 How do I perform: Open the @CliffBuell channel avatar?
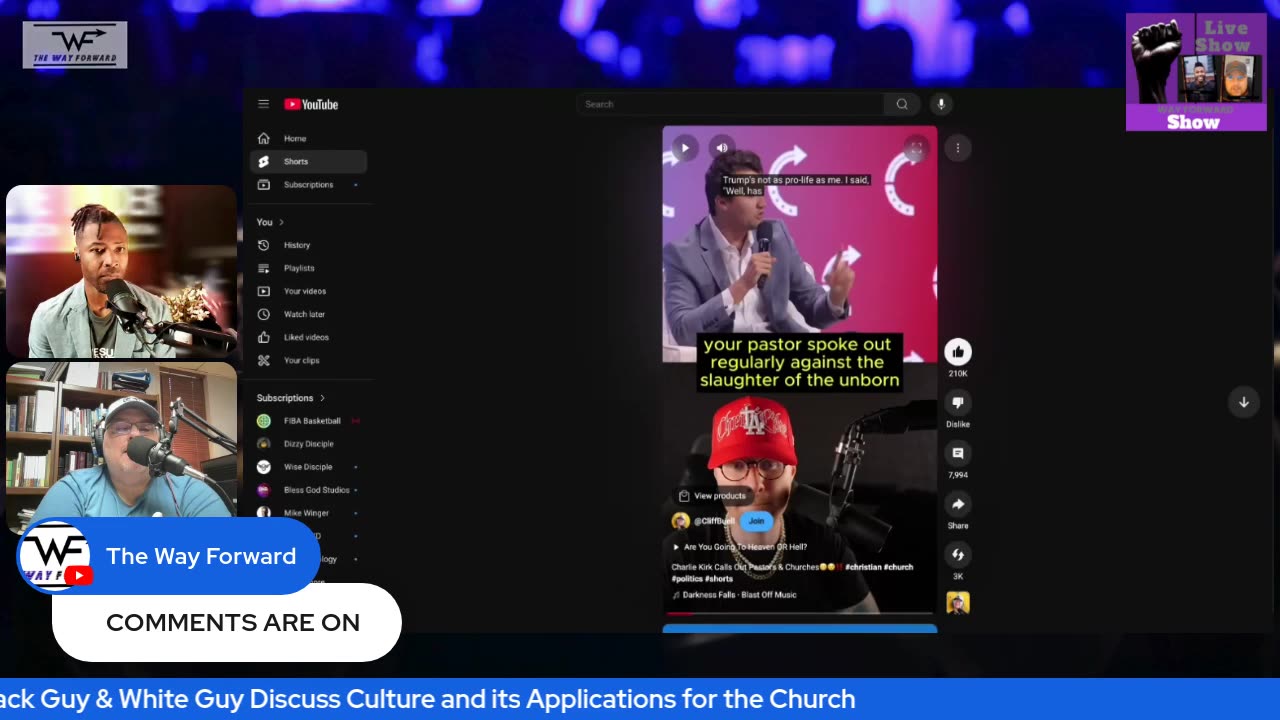(681, 521)
